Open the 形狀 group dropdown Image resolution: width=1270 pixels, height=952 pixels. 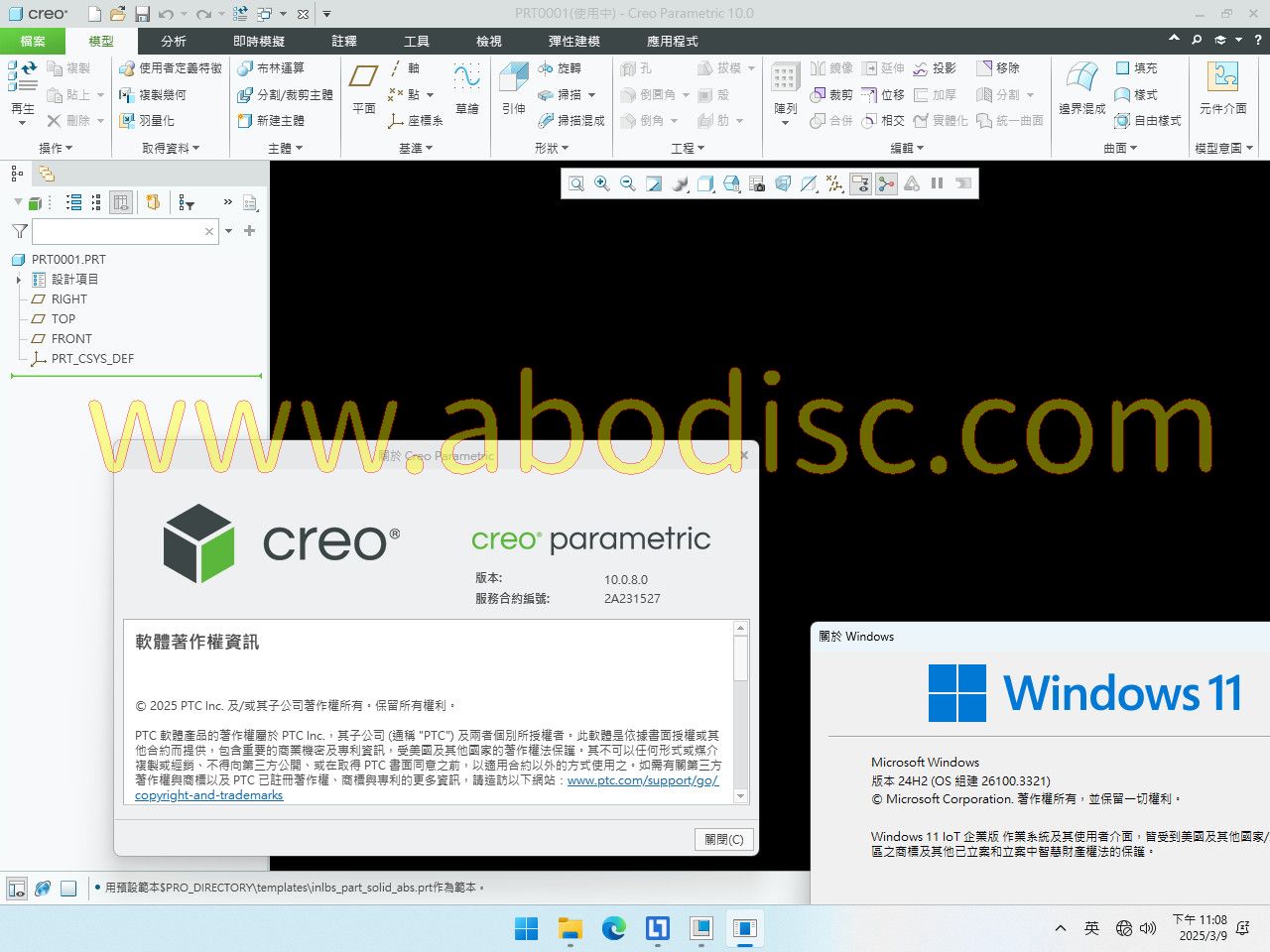tap(552, 148)
